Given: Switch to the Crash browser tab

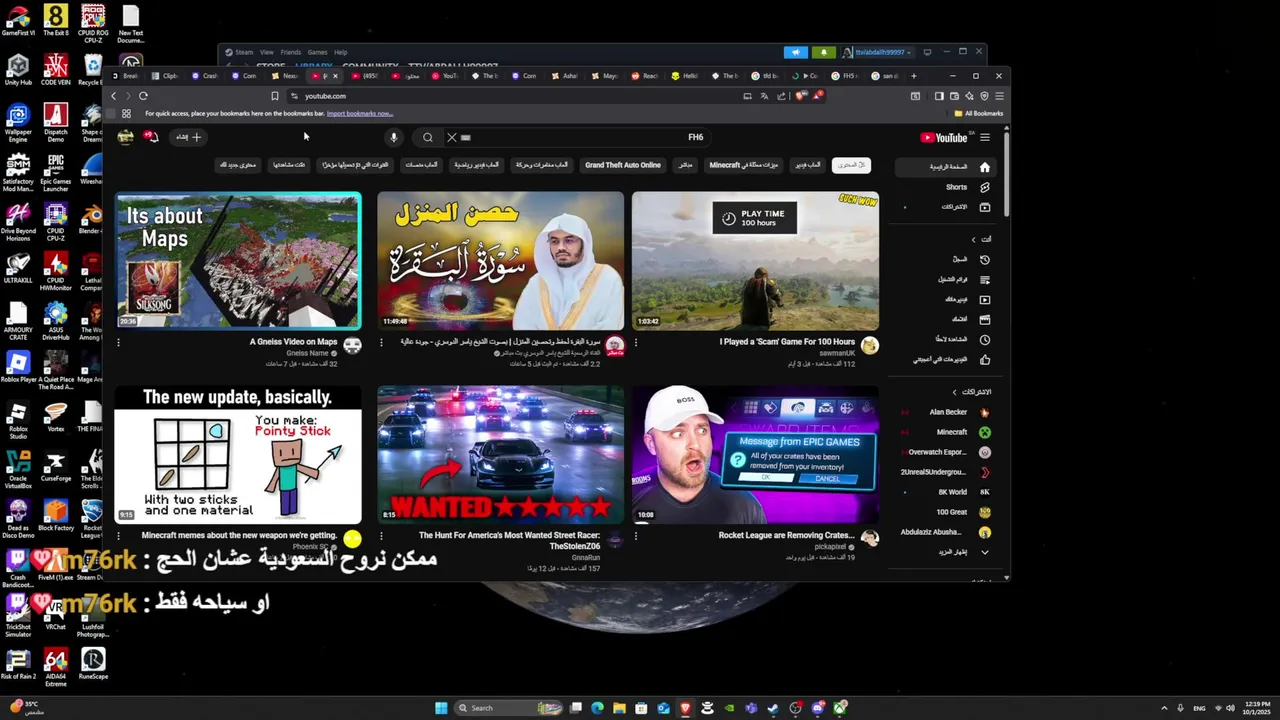Looking at the screenshot, I should (204, 76).
